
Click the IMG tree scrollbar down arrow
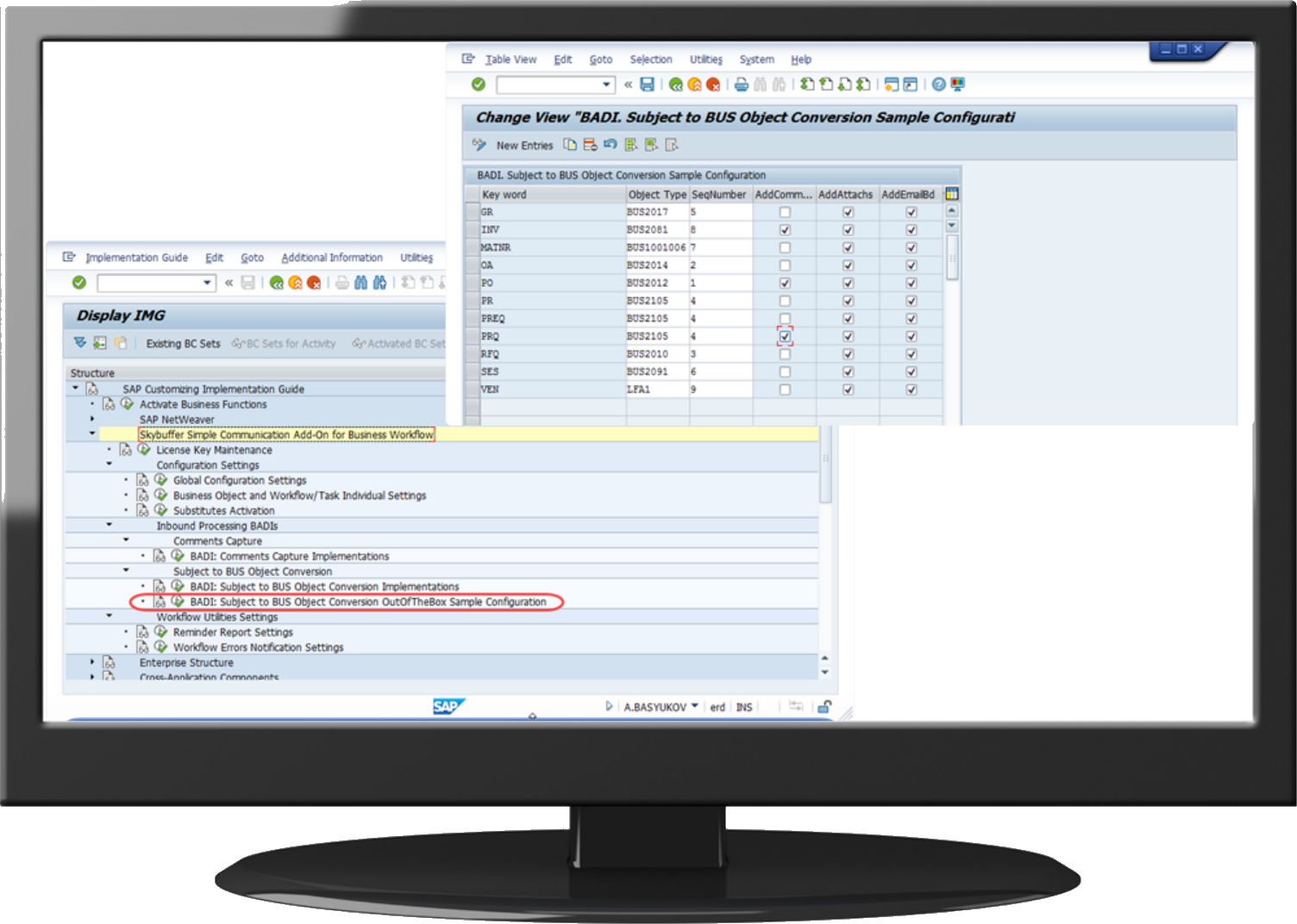tap(825, 672)
